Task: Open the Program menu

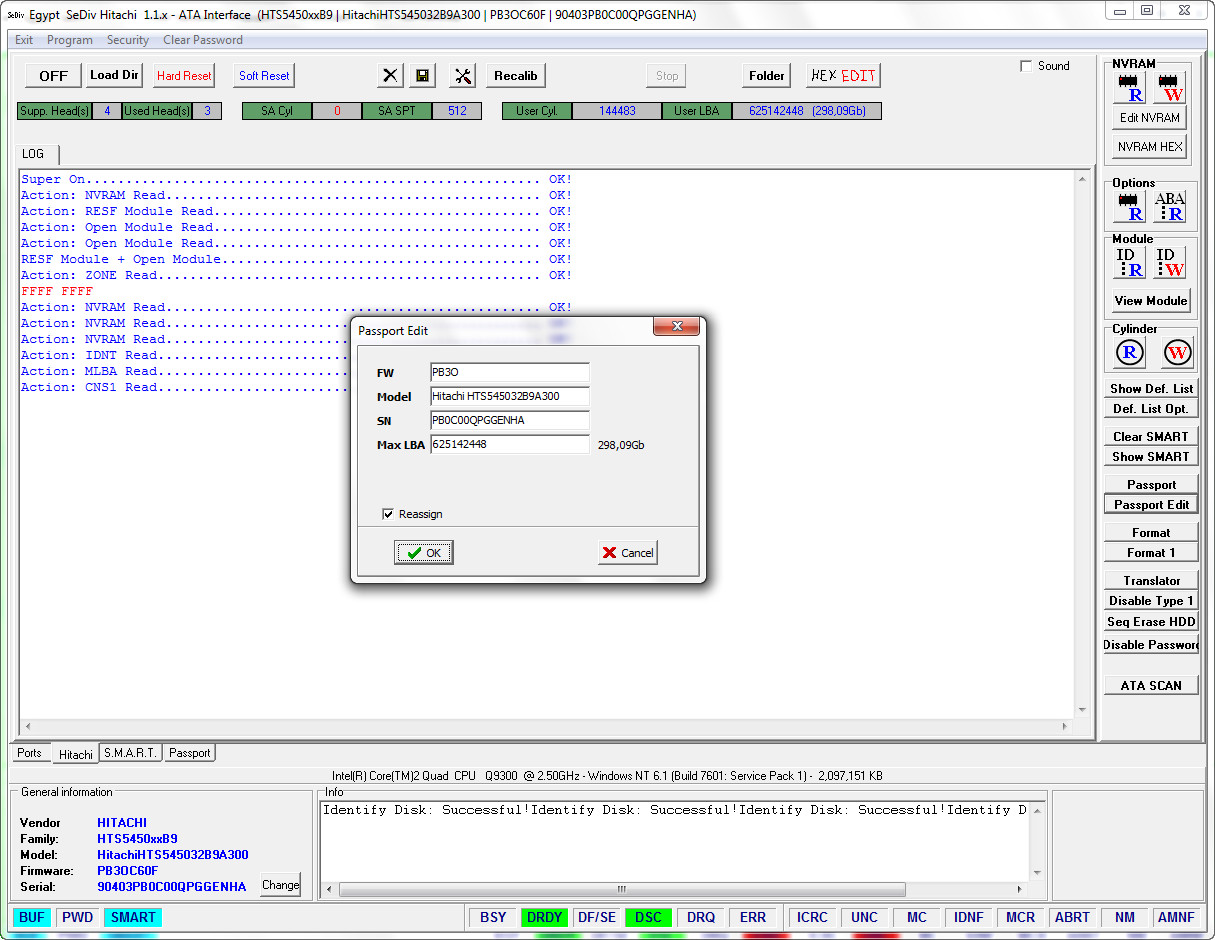Action: [x=70, y=40]
